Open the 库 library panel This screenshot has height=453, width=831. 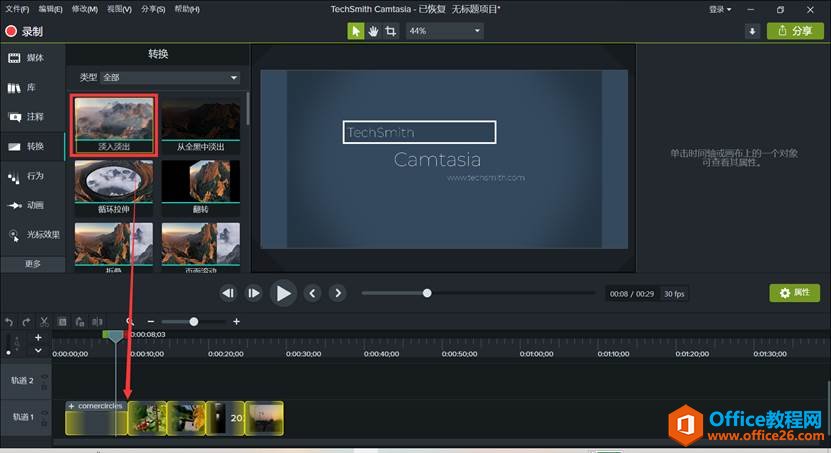tap(32, 87)
